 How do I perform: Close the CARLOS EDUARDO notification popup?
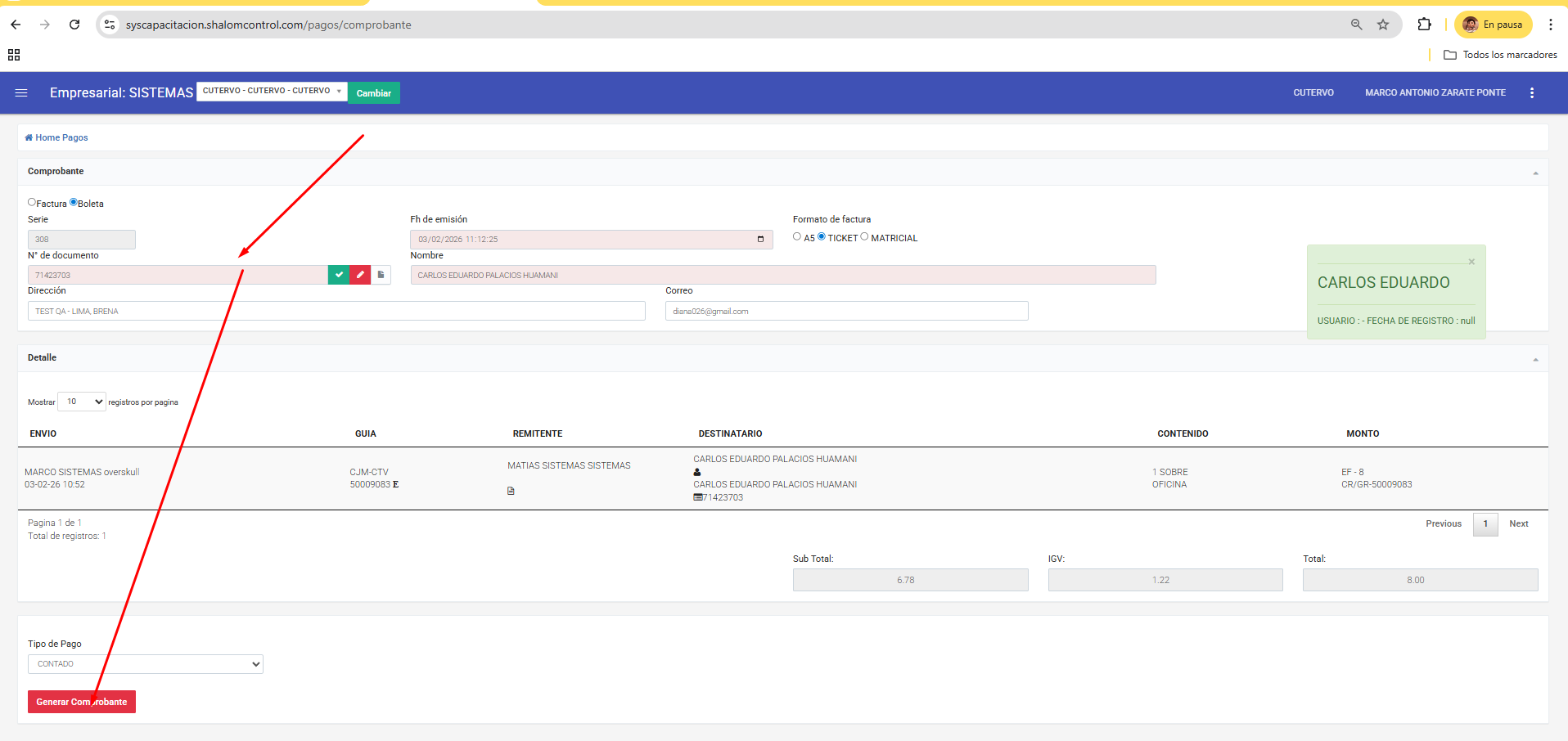tap(1471, 262)
